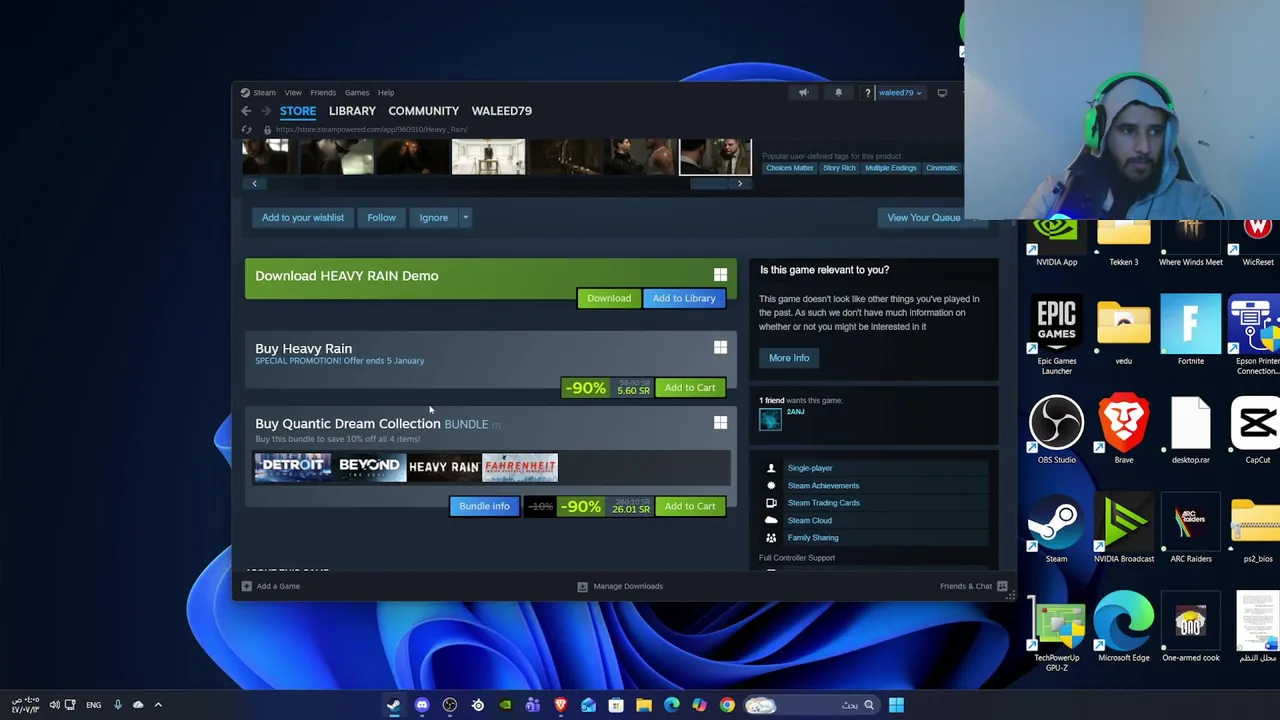Open Steam announcements megaphone icon

pyautogui.click(x=803, y=93)
